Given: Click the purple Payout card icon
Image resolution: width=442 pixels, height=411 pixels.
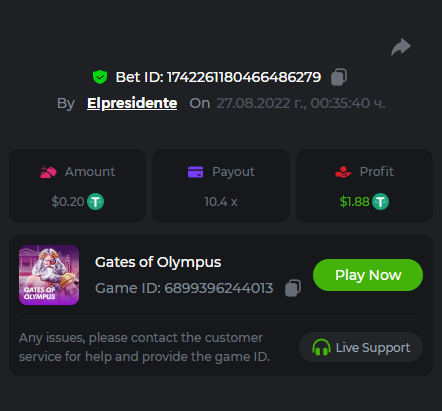Looking at the screenshot, I should 195,172.
